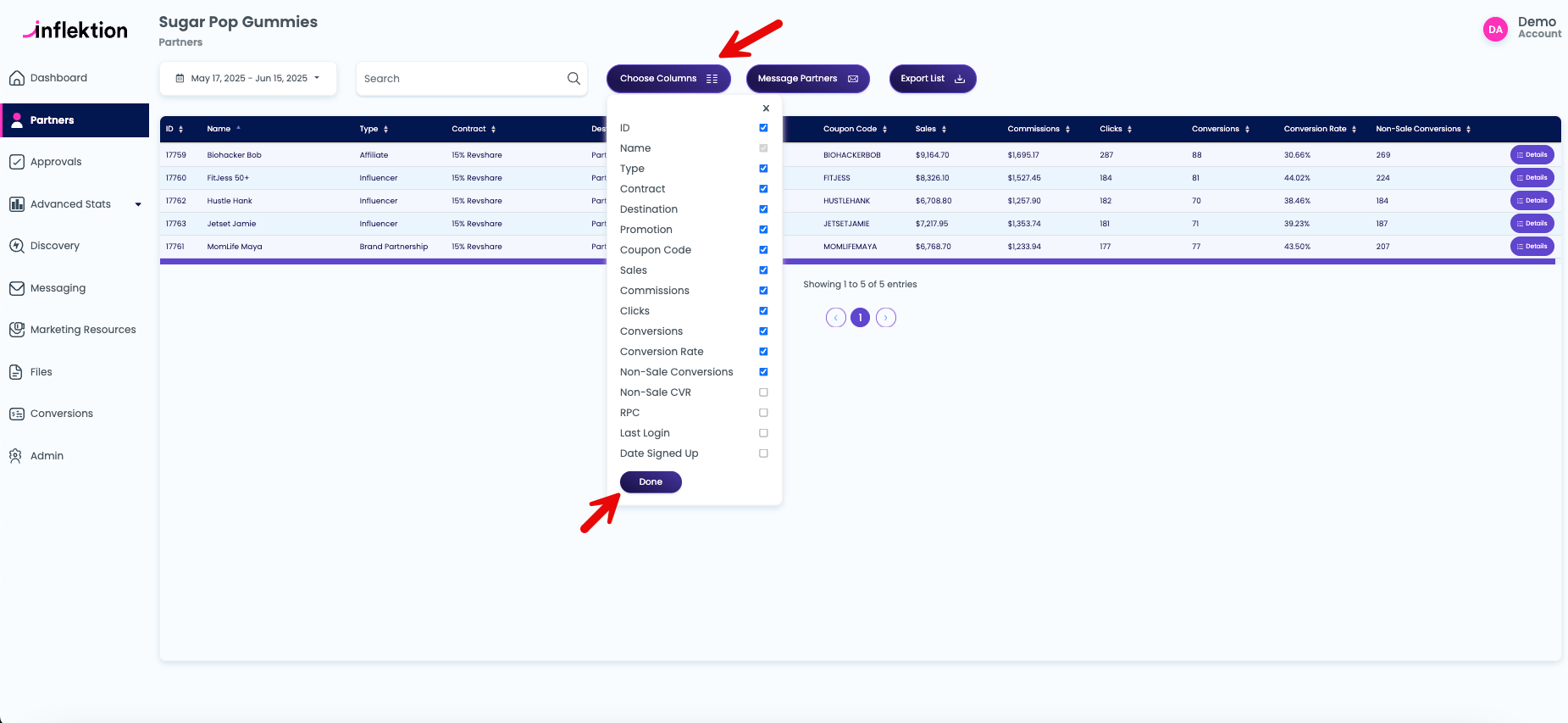Click the Files document icon
1568x723 pixels.
tap(15, 372)
